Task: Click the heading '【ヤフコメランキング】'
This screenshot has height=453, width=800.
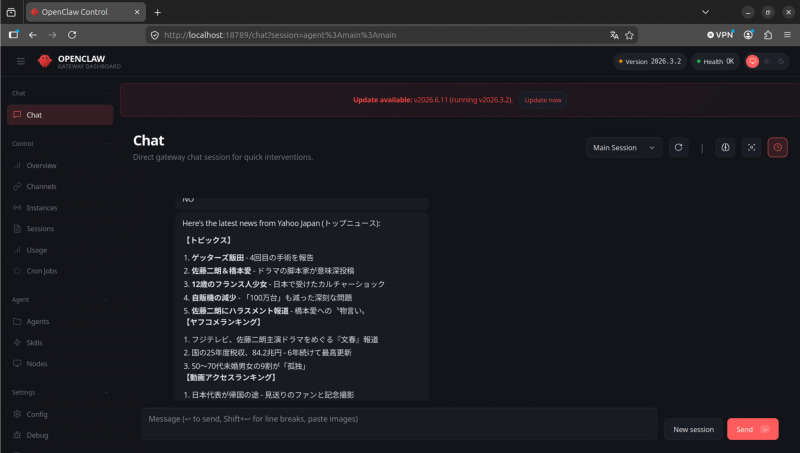Action: tap(223, 322)
